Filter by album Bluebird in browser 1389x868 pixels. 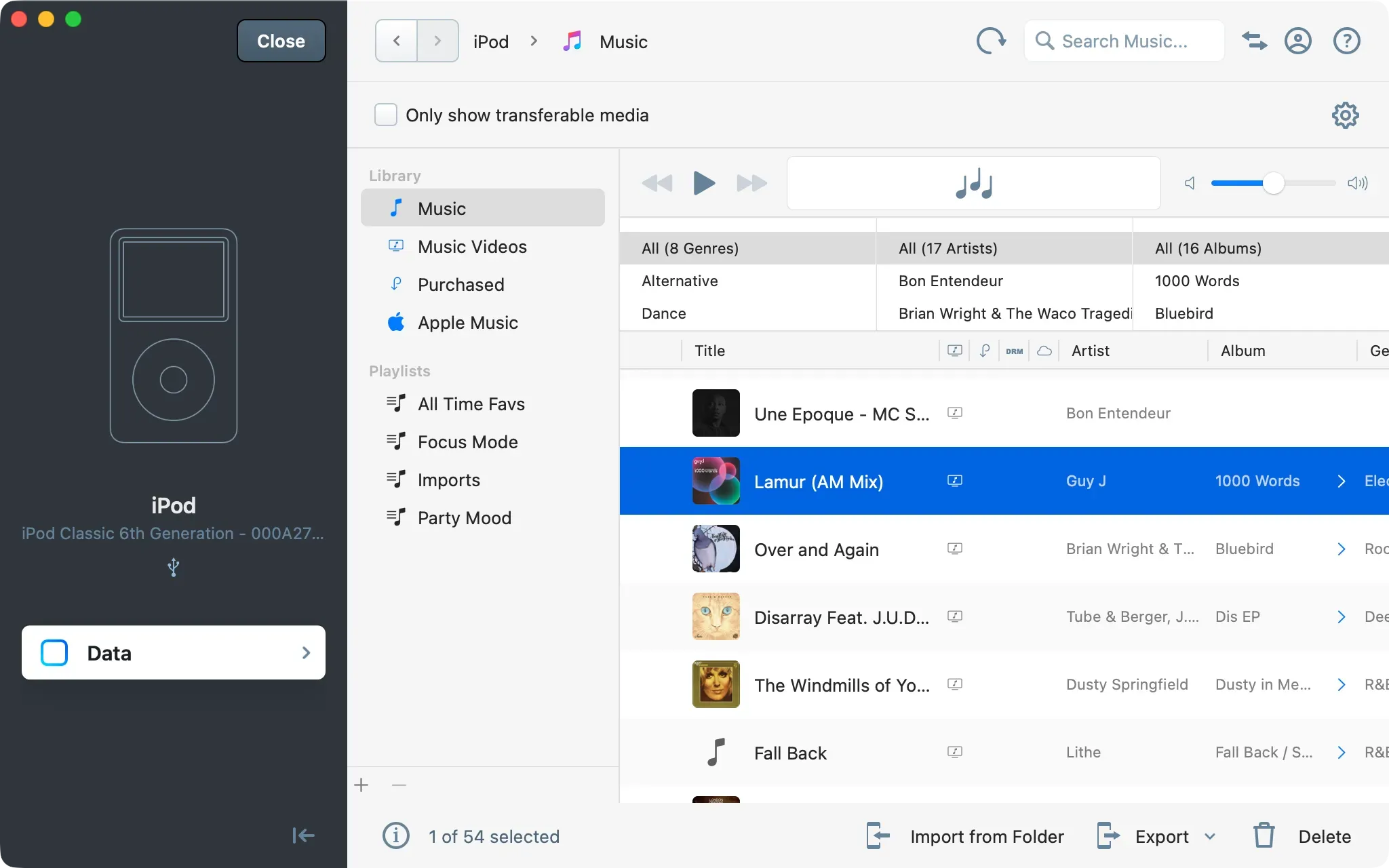pos(1261,313)
